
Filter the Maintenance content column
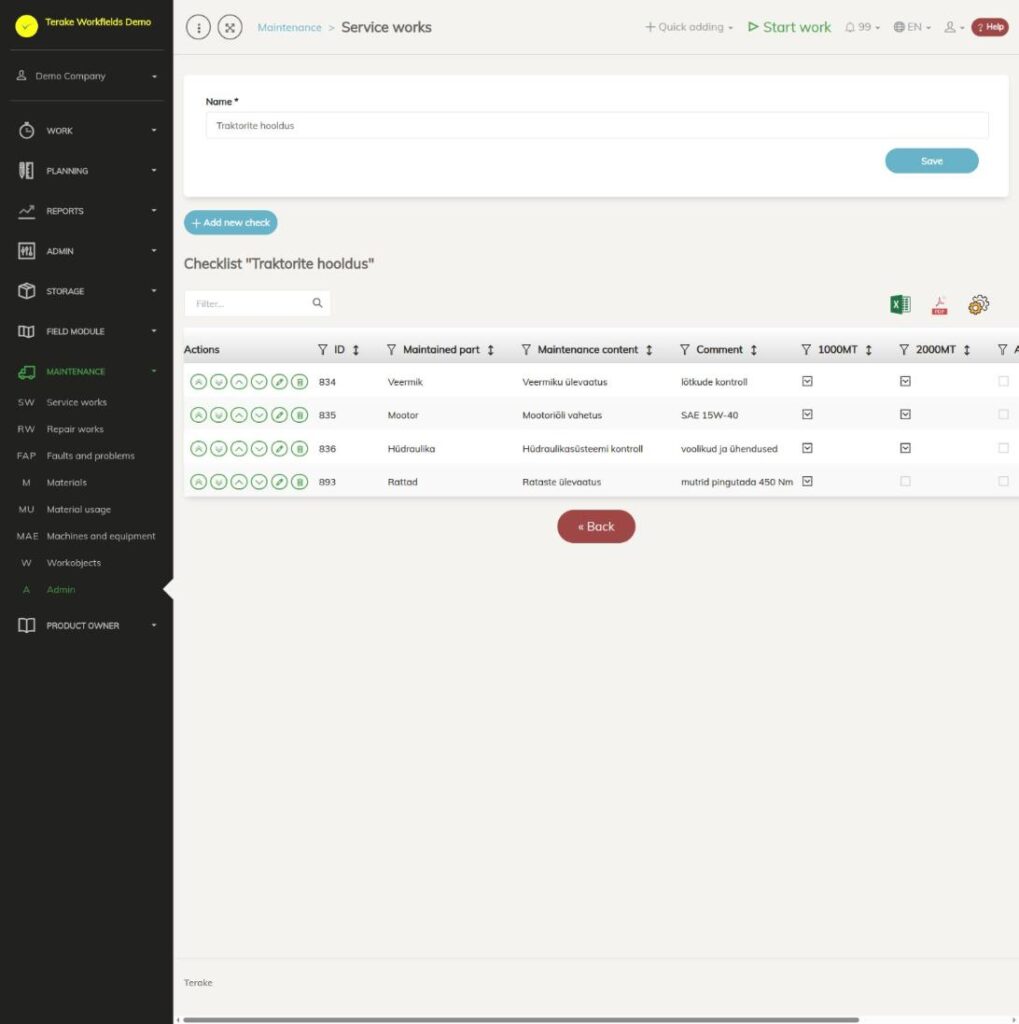click(526, 350)
